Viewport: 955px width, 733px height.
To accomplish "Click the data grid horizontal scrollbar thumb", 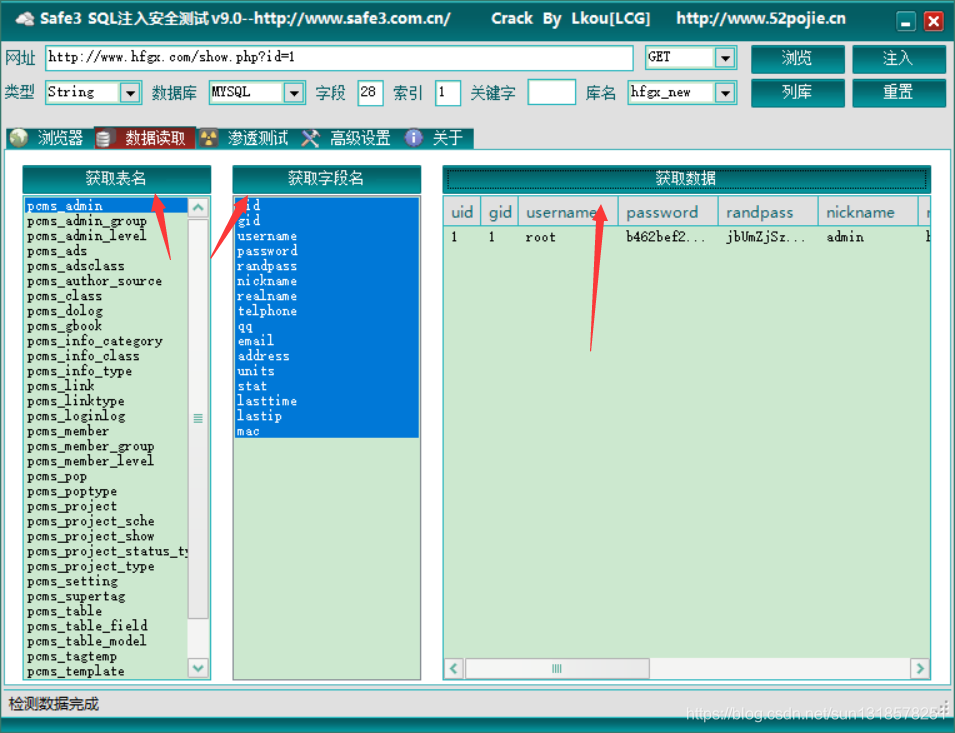I will tap(557, 668).
